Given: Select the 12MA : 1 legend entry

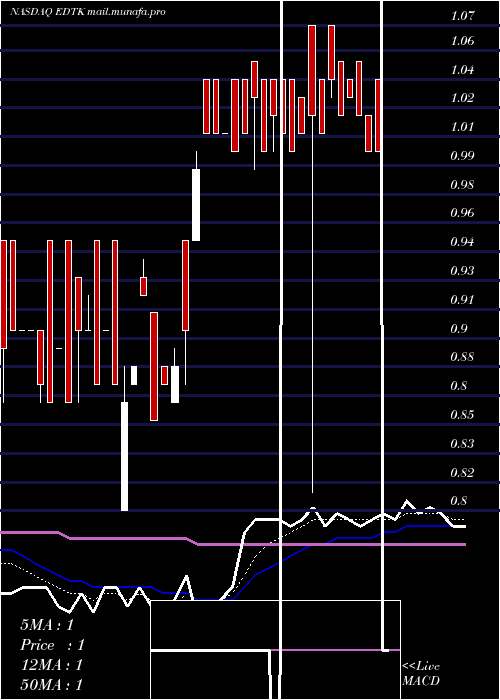Looking at the screenshot, I should [x=52, y=665].
